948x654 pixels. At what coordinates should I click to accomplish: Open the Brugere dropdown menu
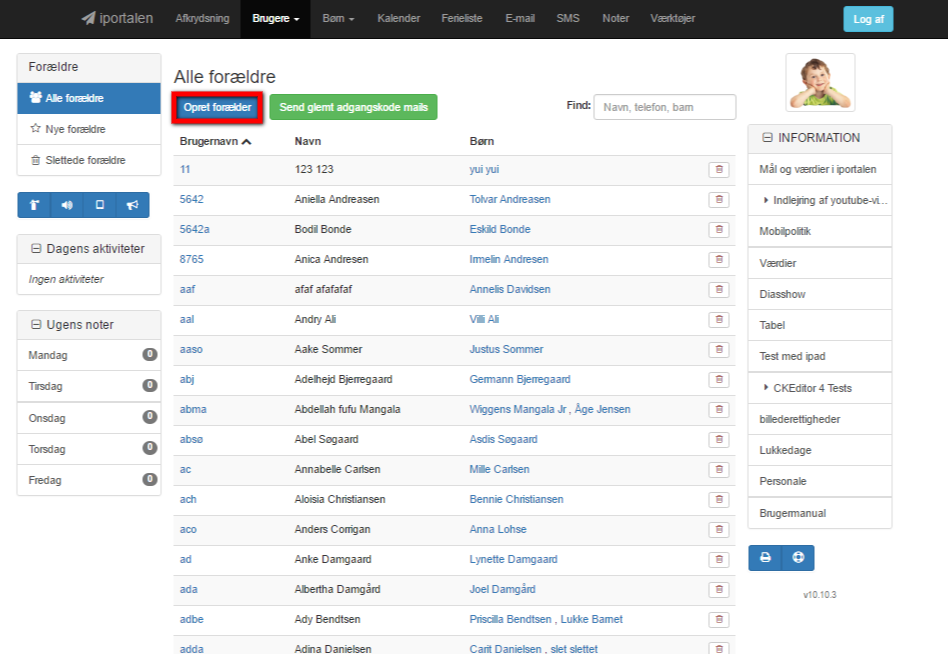[x=276, y=19]
